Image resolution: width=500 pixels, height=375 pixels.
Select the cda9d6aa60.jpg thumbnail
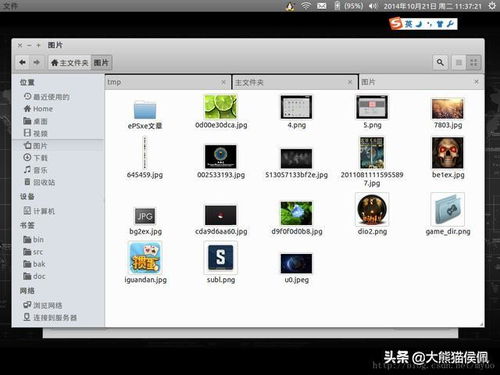[221, 215]
